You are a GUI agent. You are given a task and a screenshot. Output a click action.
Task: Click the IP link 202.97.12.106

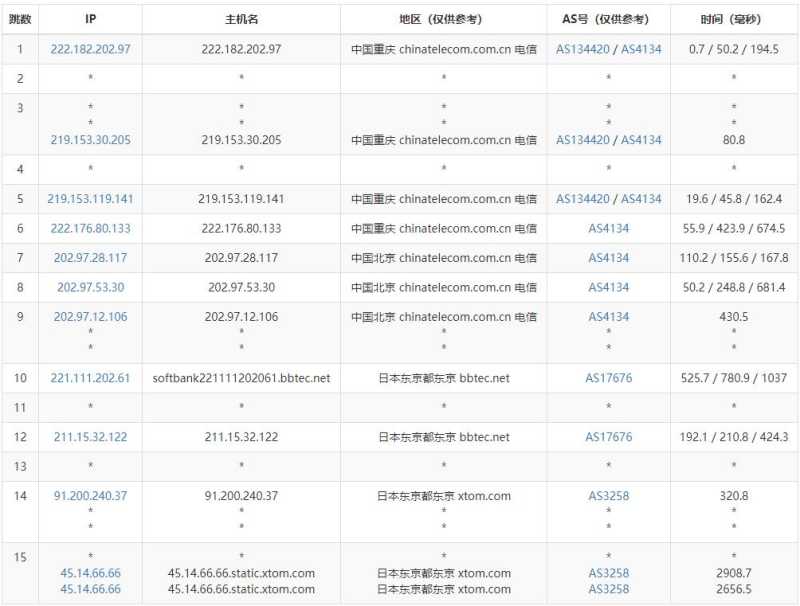pos(90,316)
